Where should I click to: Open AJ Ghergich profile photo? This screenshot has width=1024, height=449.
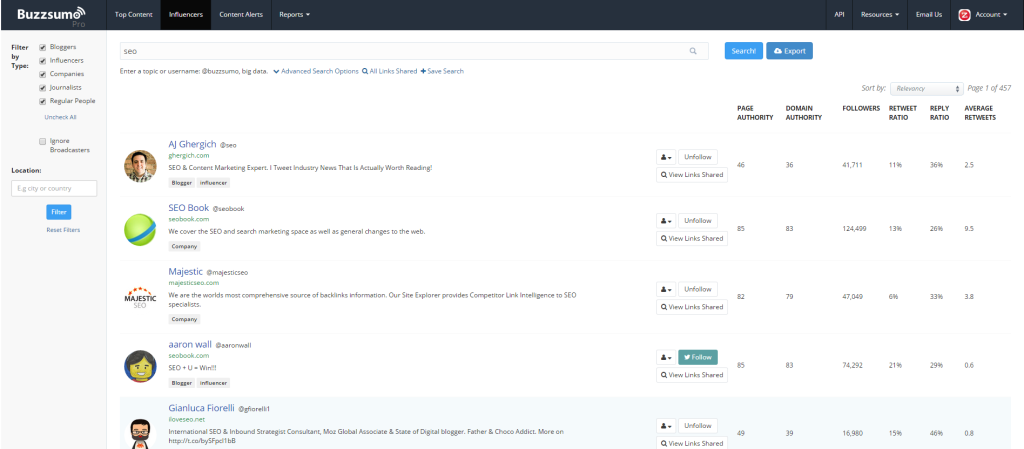click(140, 166)
